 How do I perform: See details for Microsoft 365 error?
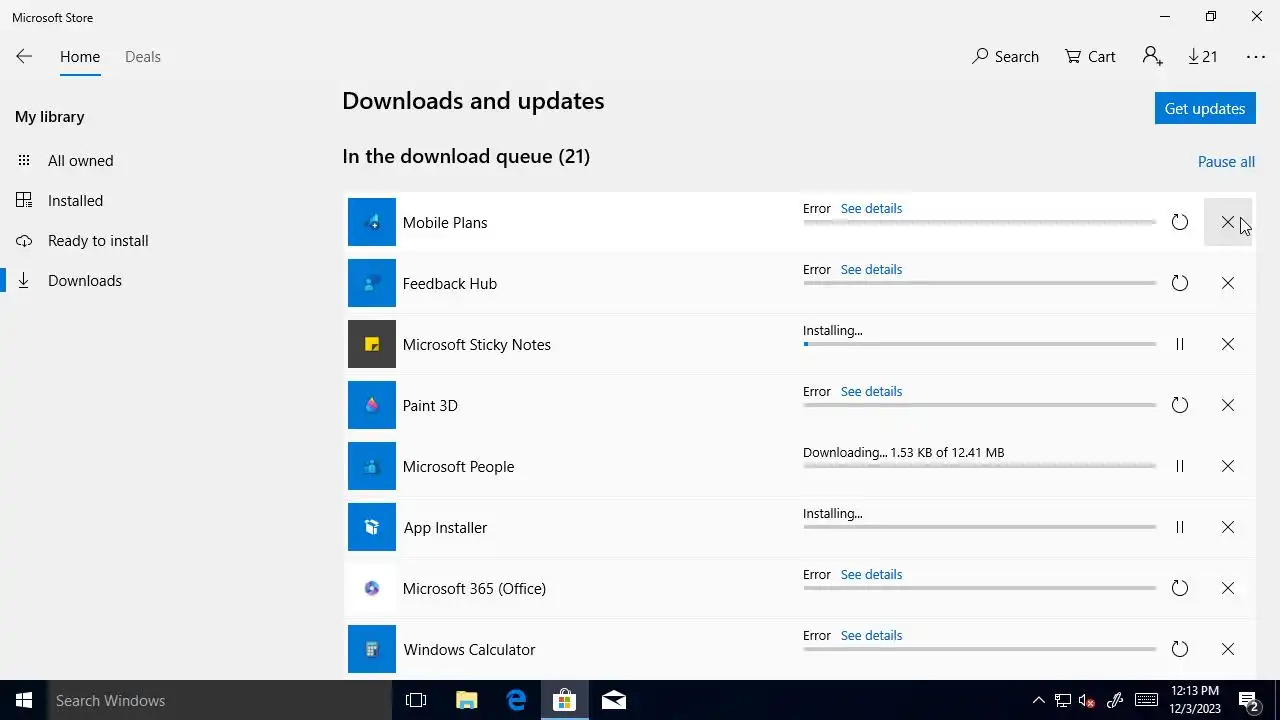[x=871, y=575]
